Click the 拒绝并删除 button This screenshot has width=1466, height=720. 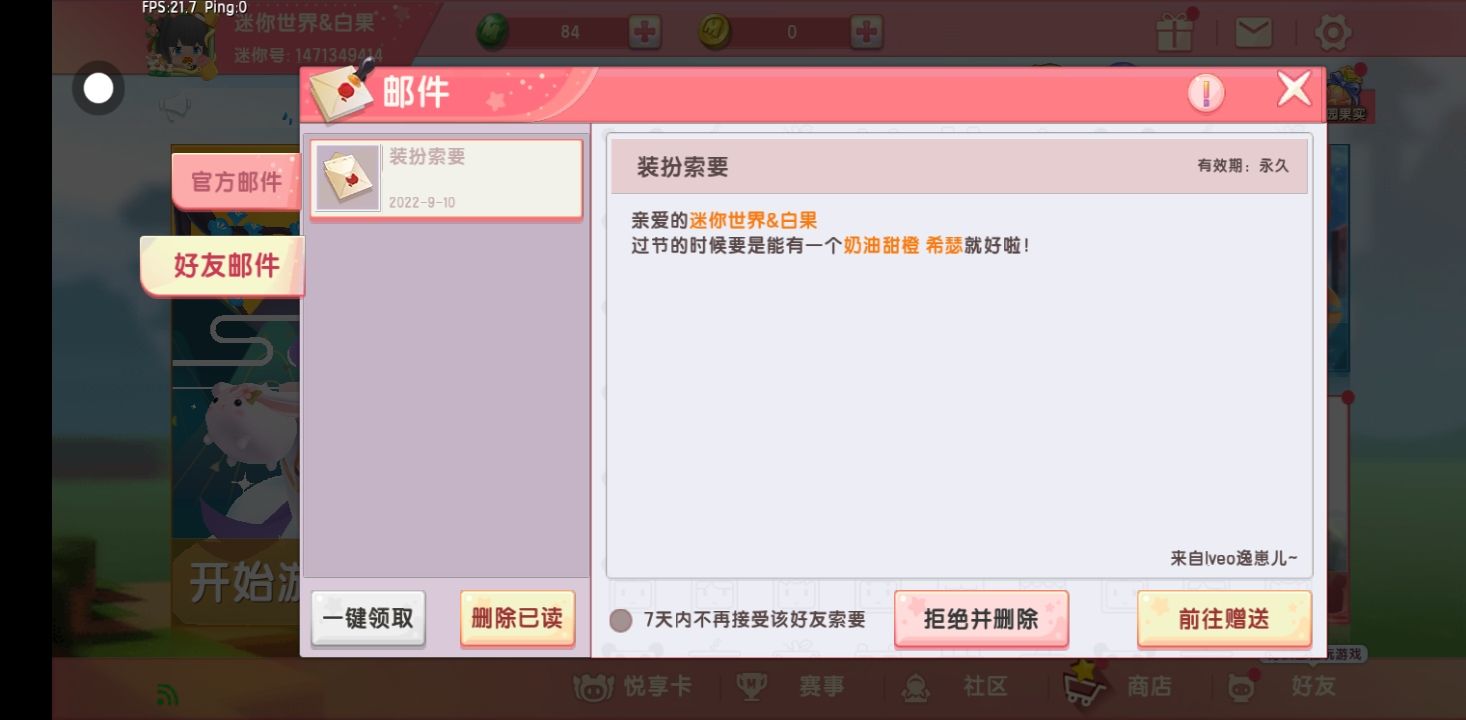coord(981,618)
